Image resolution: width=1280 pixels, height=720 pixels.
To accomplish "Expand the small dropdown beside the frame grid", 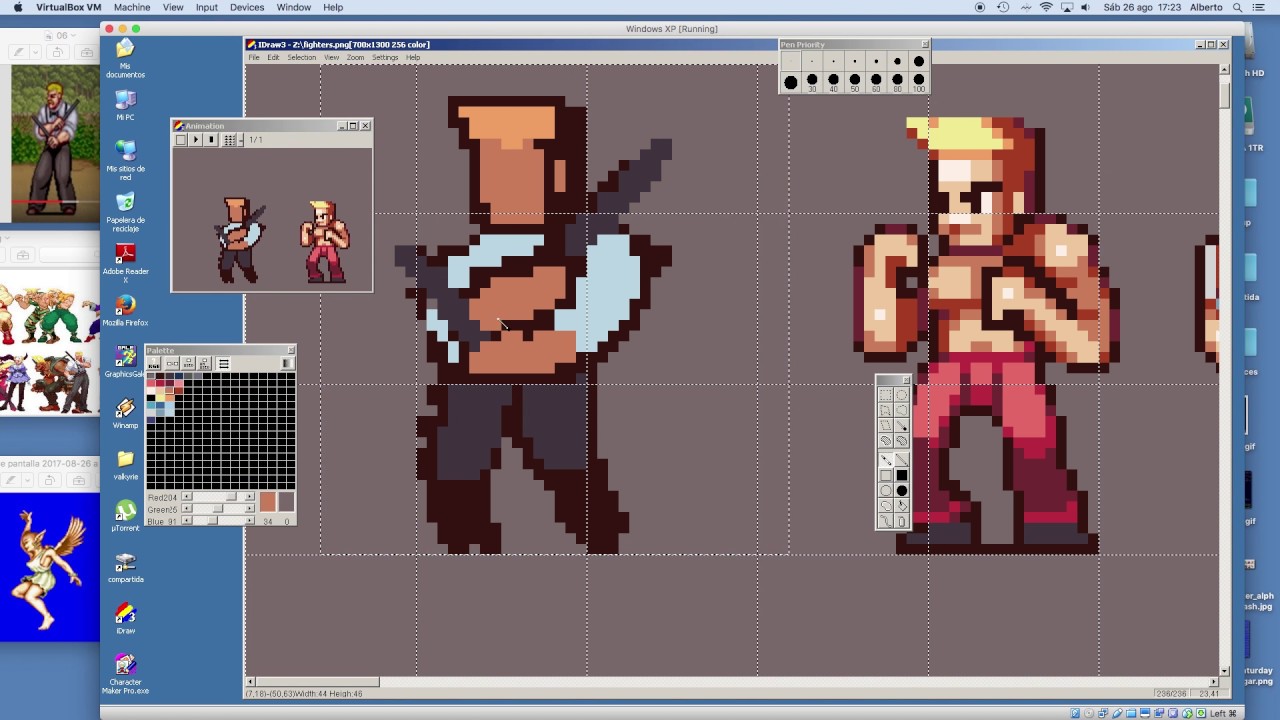I will point(240,140).
